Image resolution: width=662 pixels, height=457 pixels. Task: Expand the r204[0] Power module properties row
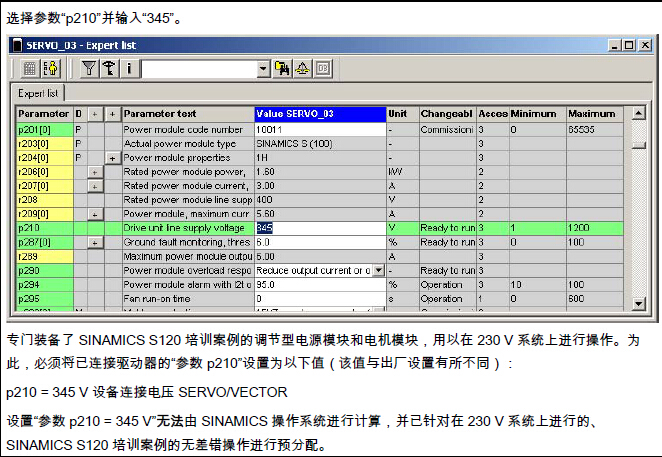tap(112, 158)
